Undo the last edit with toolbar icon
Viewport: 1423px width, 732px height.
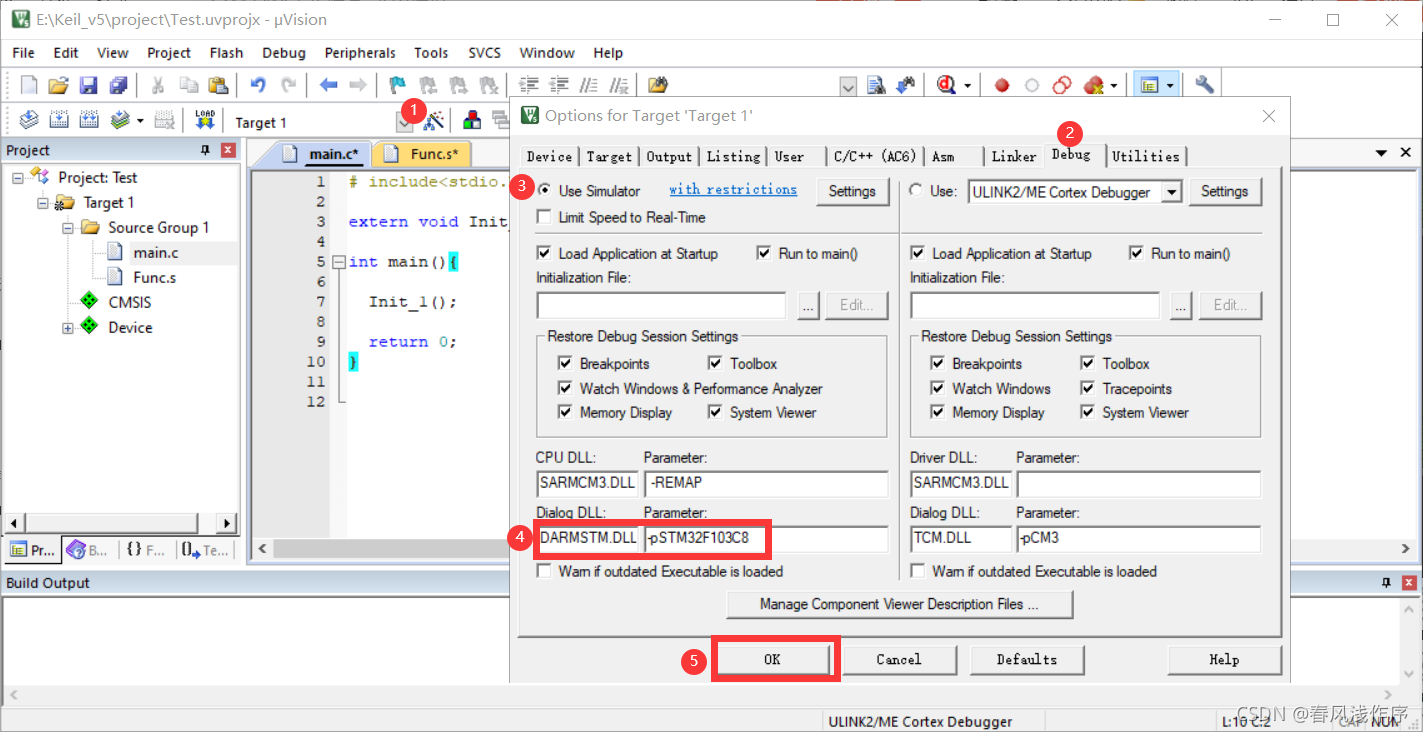click(258, 85)
